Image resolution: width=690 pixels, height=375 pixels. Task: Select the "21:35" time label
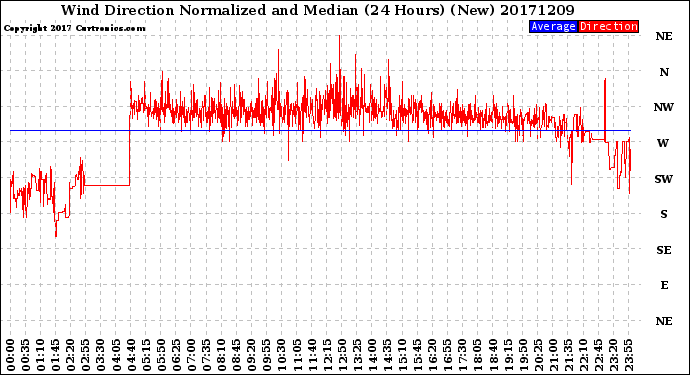pos(568,355)
